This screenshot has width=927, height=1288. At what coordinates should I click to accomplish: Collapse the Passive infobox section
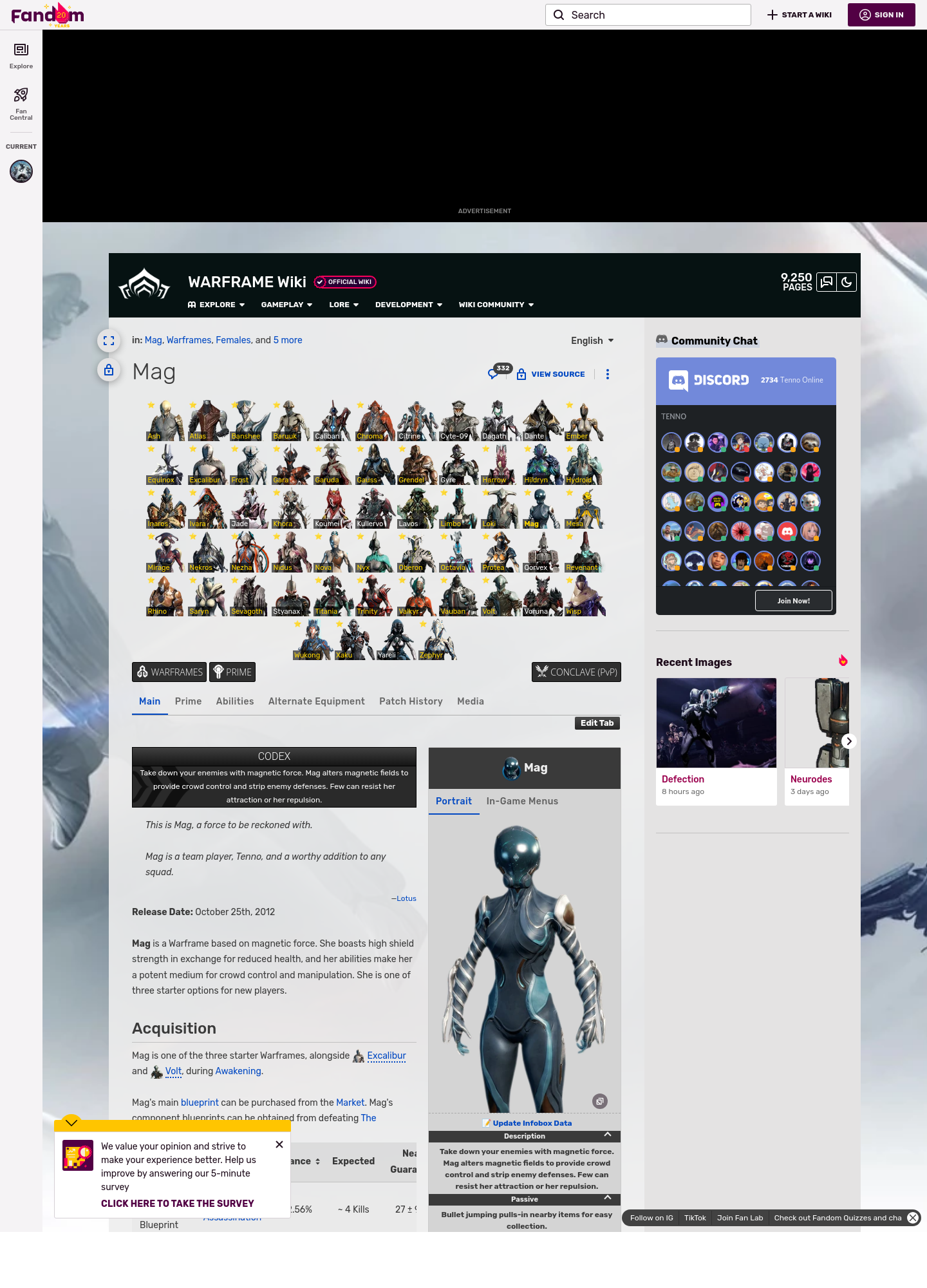607,1198
